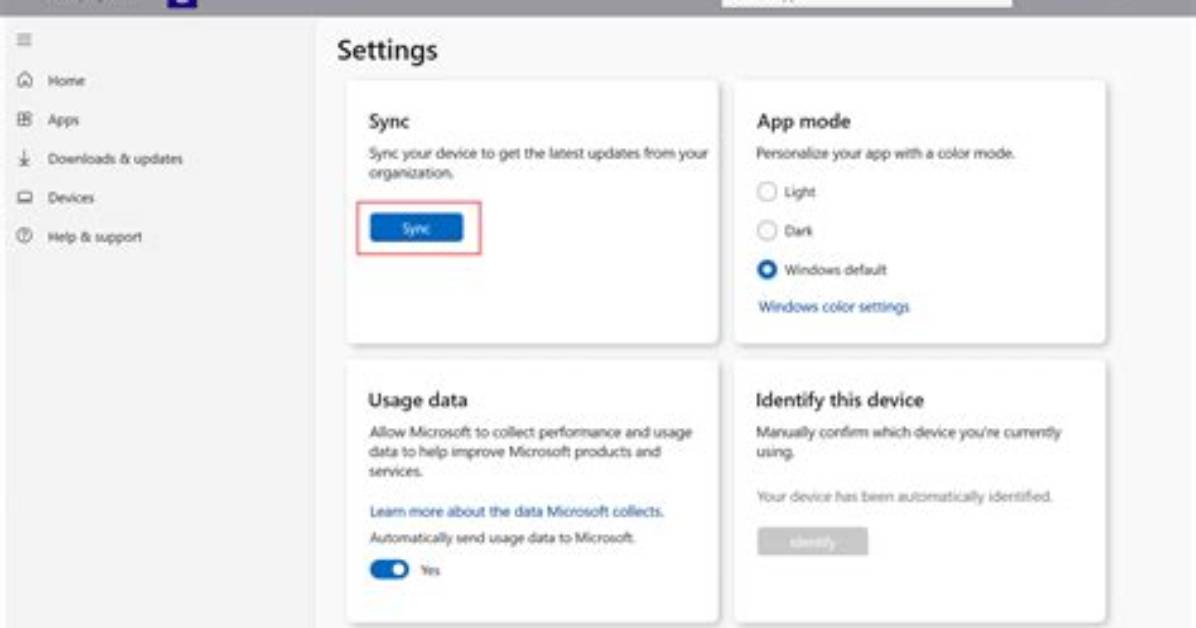
Task: Click the Apps grid icon
Action: pos(25,119)
